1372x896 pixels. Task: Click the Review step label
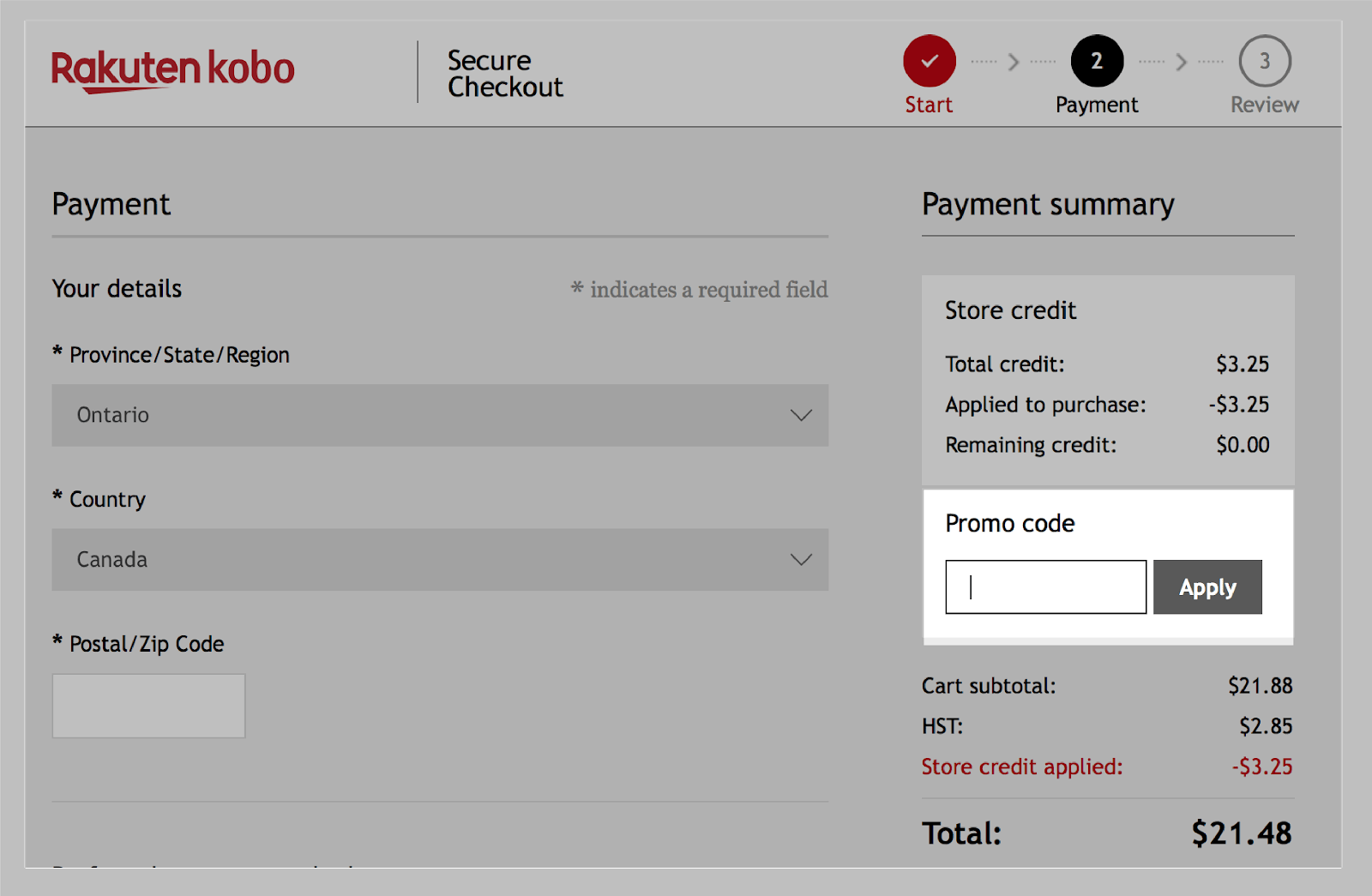point(1264,105)
